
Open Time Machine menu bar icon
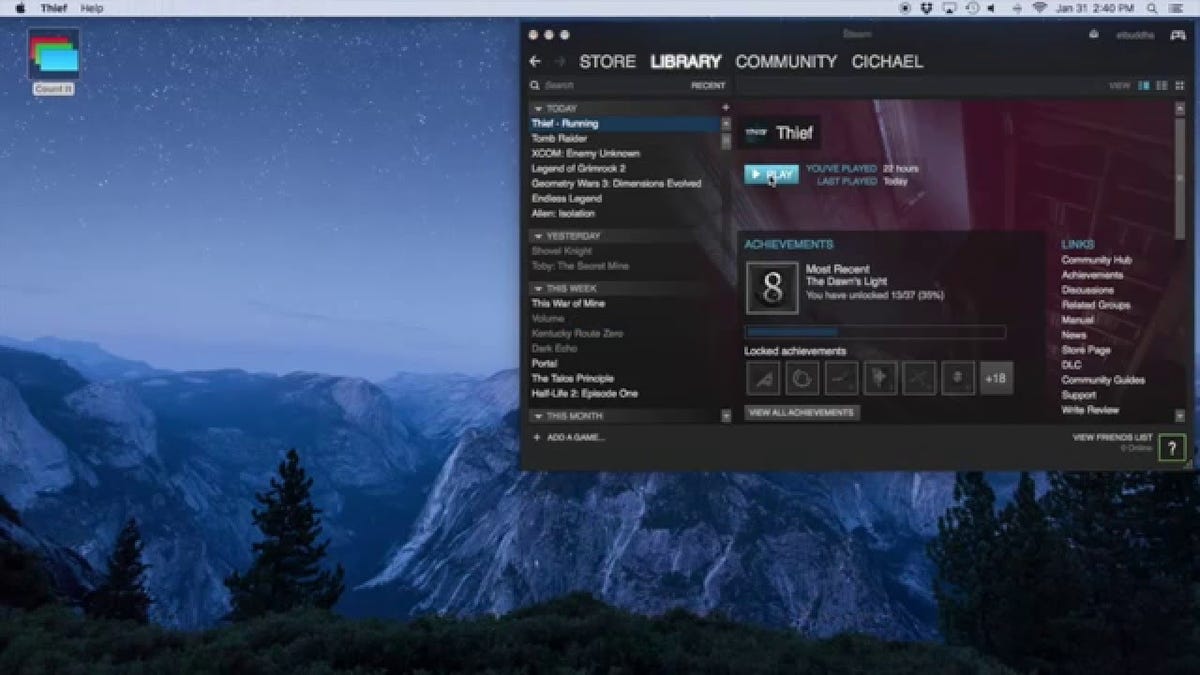973,8
